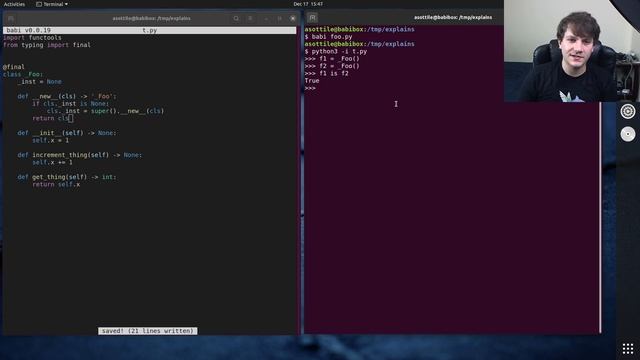Click the webcam video overlay
640x360 pixels.
(x=572, y=51)
